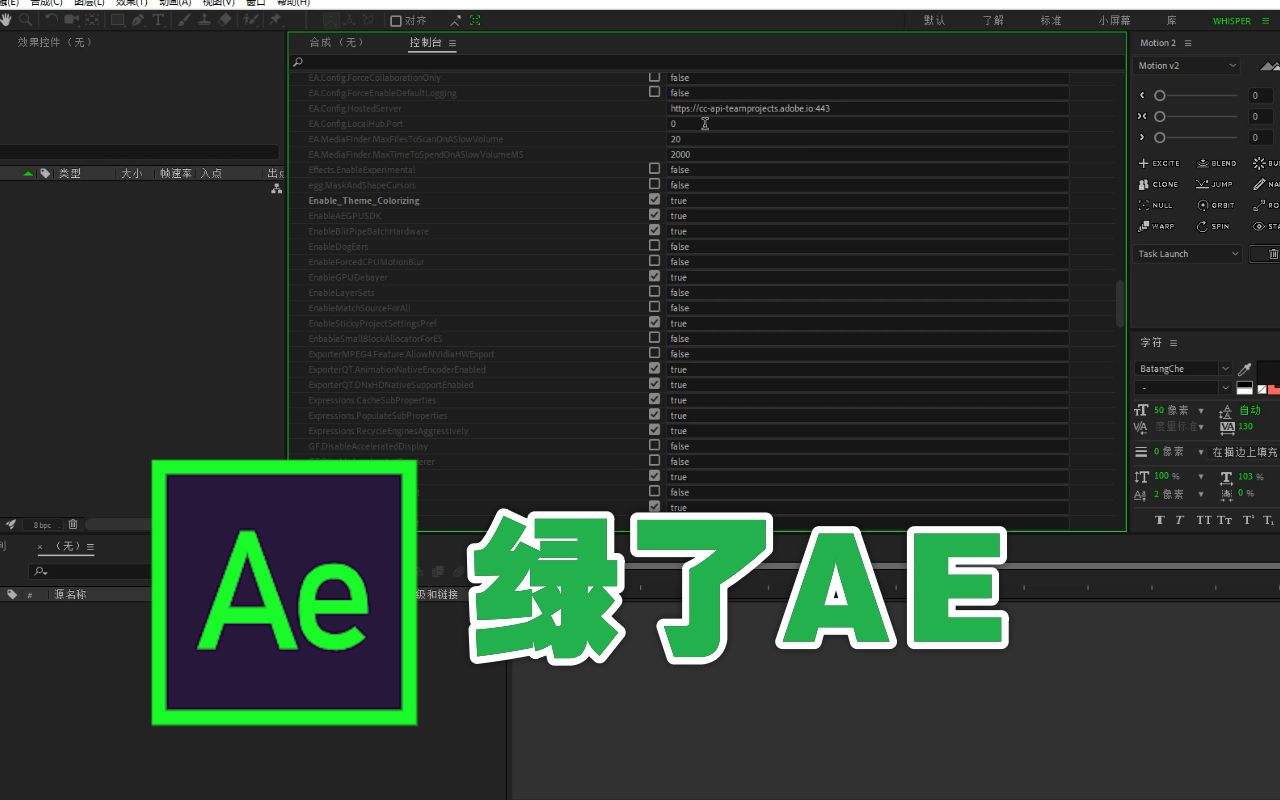The image size is (1280, 800).
Task: Click the Motion 2 BLEND button
Action: tap(1217, 163)
